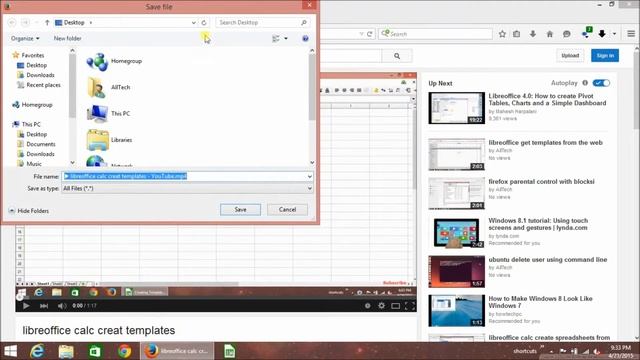Image resolution: width=640 pixels, height=360 pixels.
Task: Open the video player settings gear
Action: [381, 305]
